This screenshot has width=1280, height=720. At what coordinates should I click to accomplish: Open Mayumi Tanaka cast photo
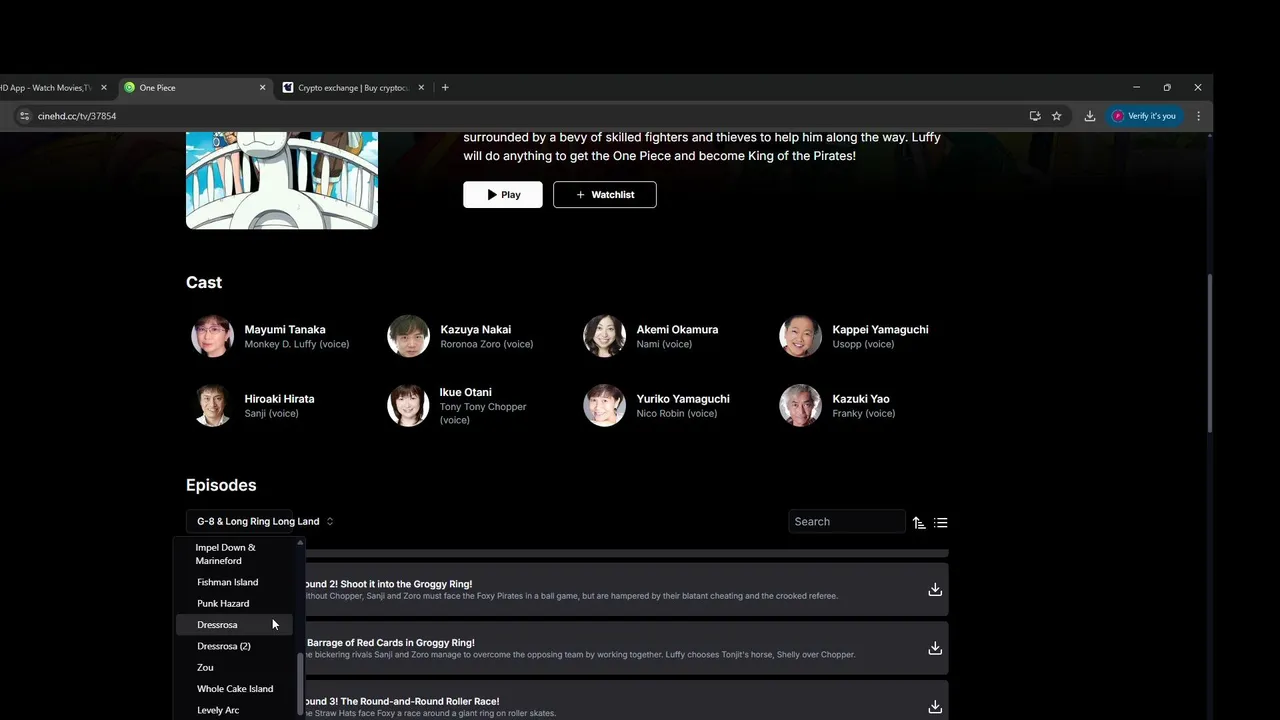(212, 336)
